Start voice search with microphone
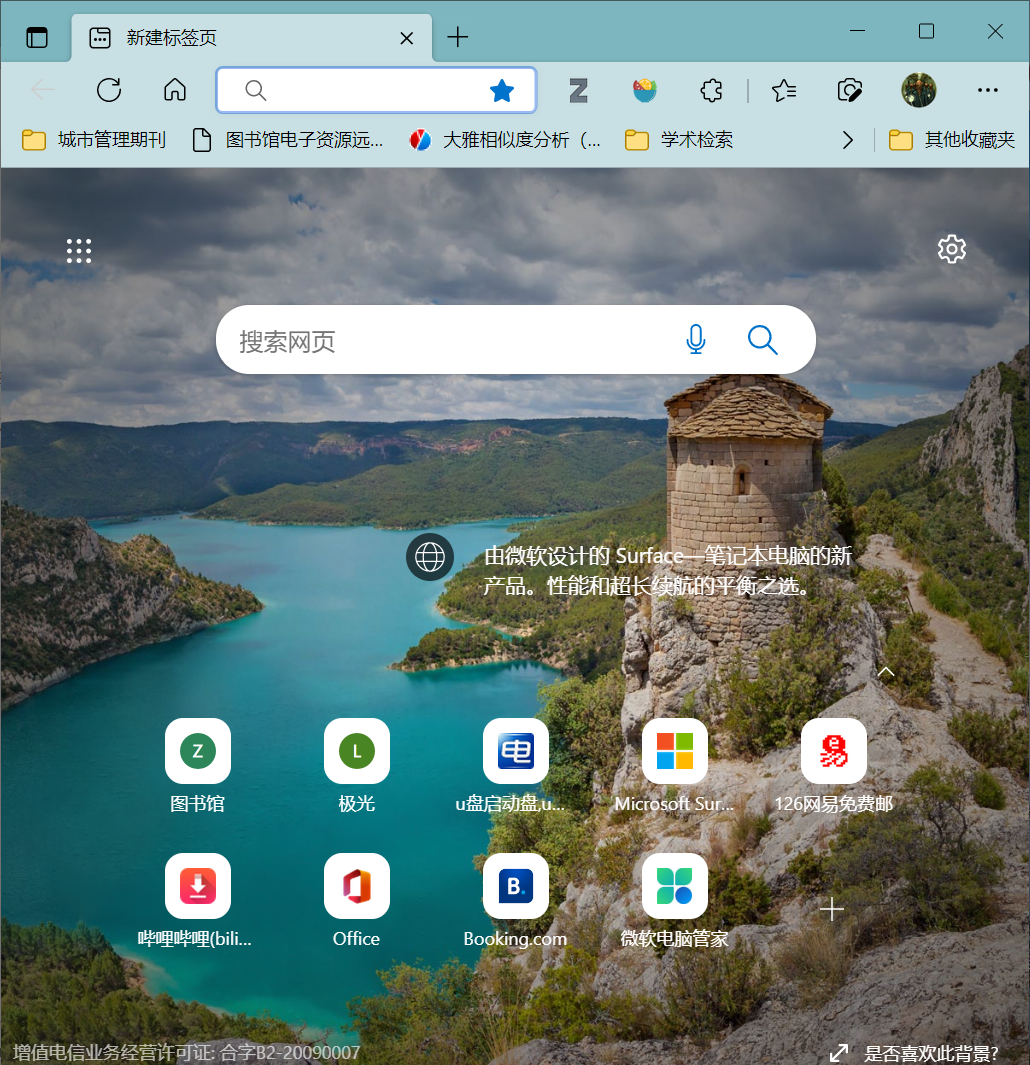Screen dimensions: 1030x1065 click(x=696, y=340)
